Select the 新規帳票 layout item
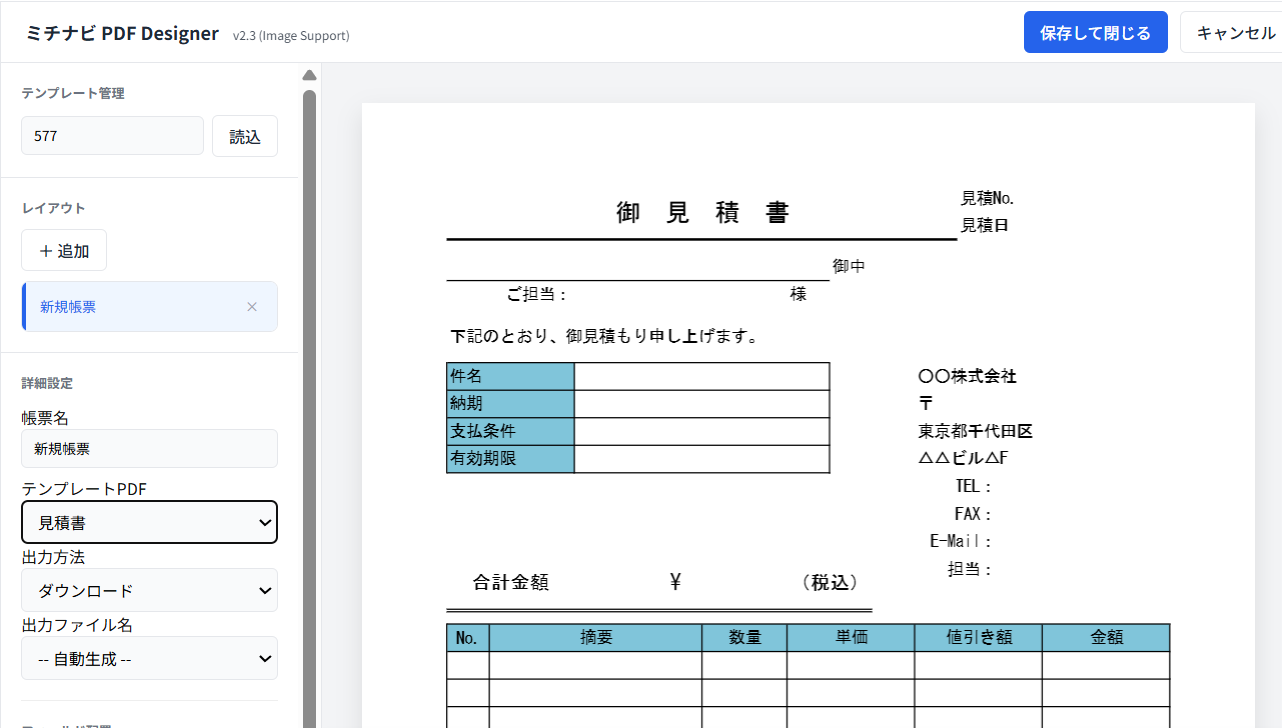 tap(150, 307)
